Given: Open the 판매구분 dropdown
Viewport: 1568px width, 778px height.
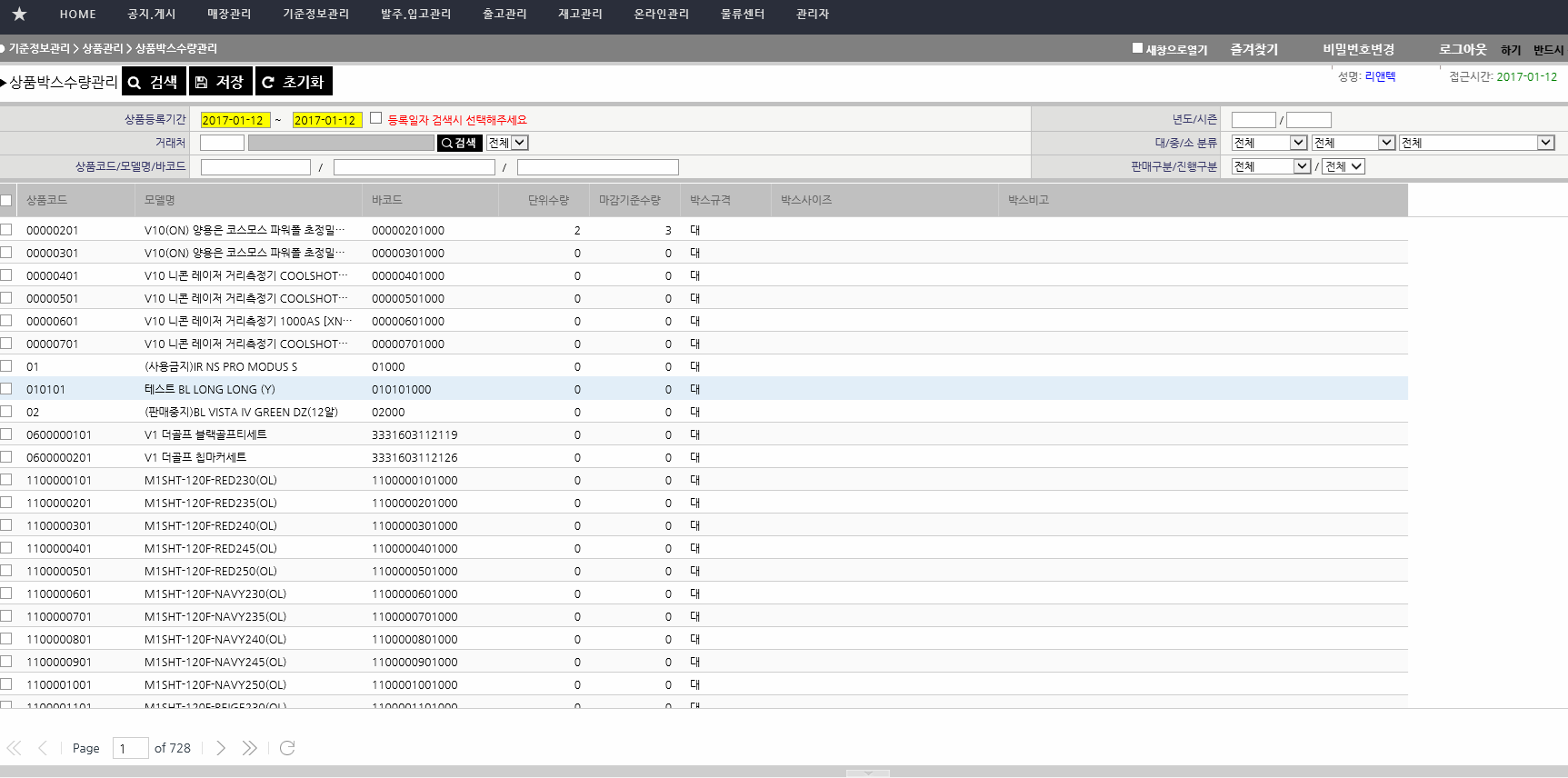Looking at the screenshot, I should coord(1271,166).
